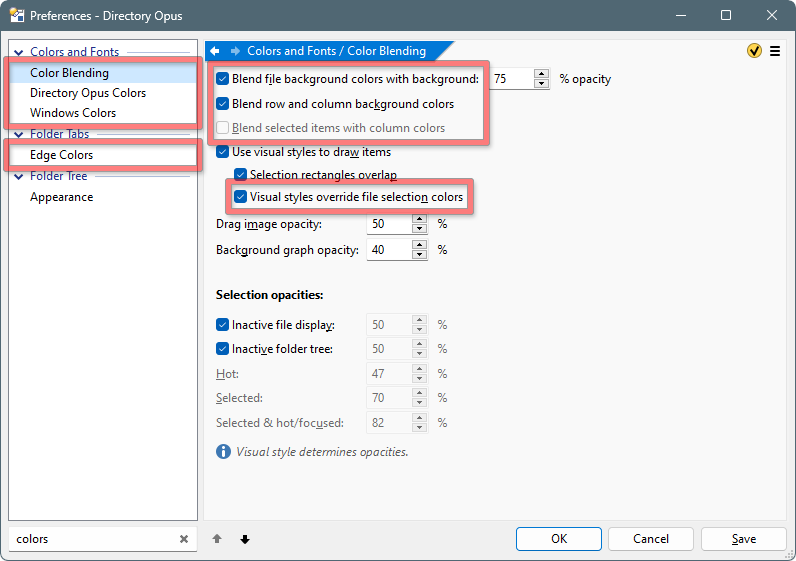796x561 pixels.
Task: Click the Selection opacities heading
Action: click(270, 295)
